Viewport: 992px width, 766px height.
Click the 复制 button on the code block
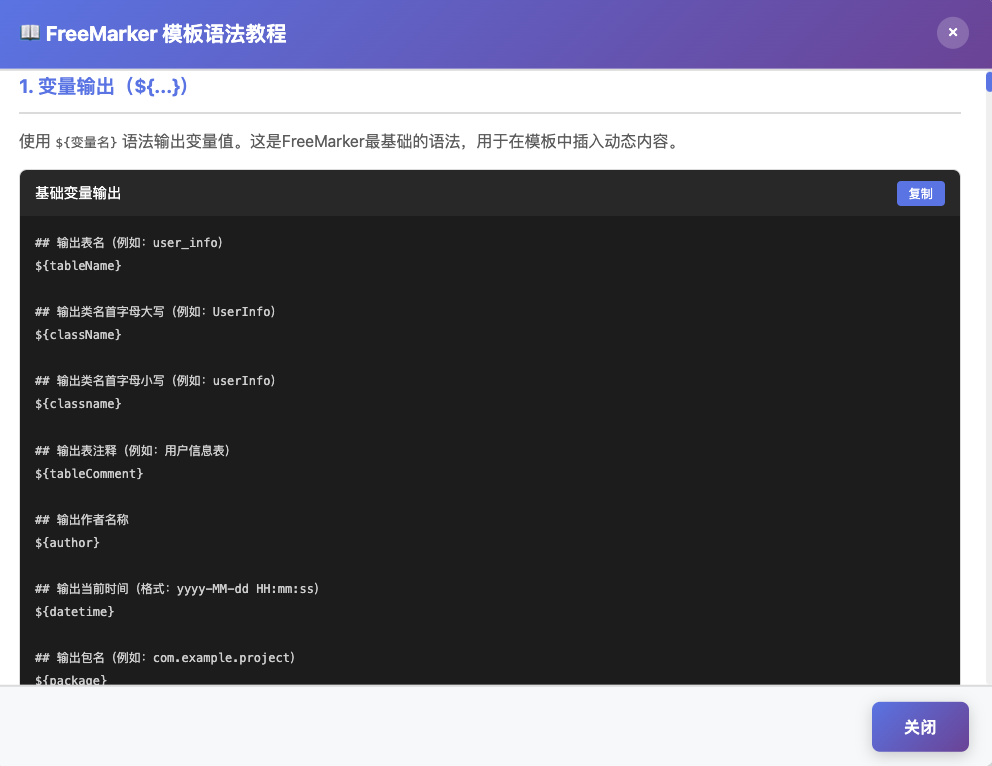[x=920, y=193]
